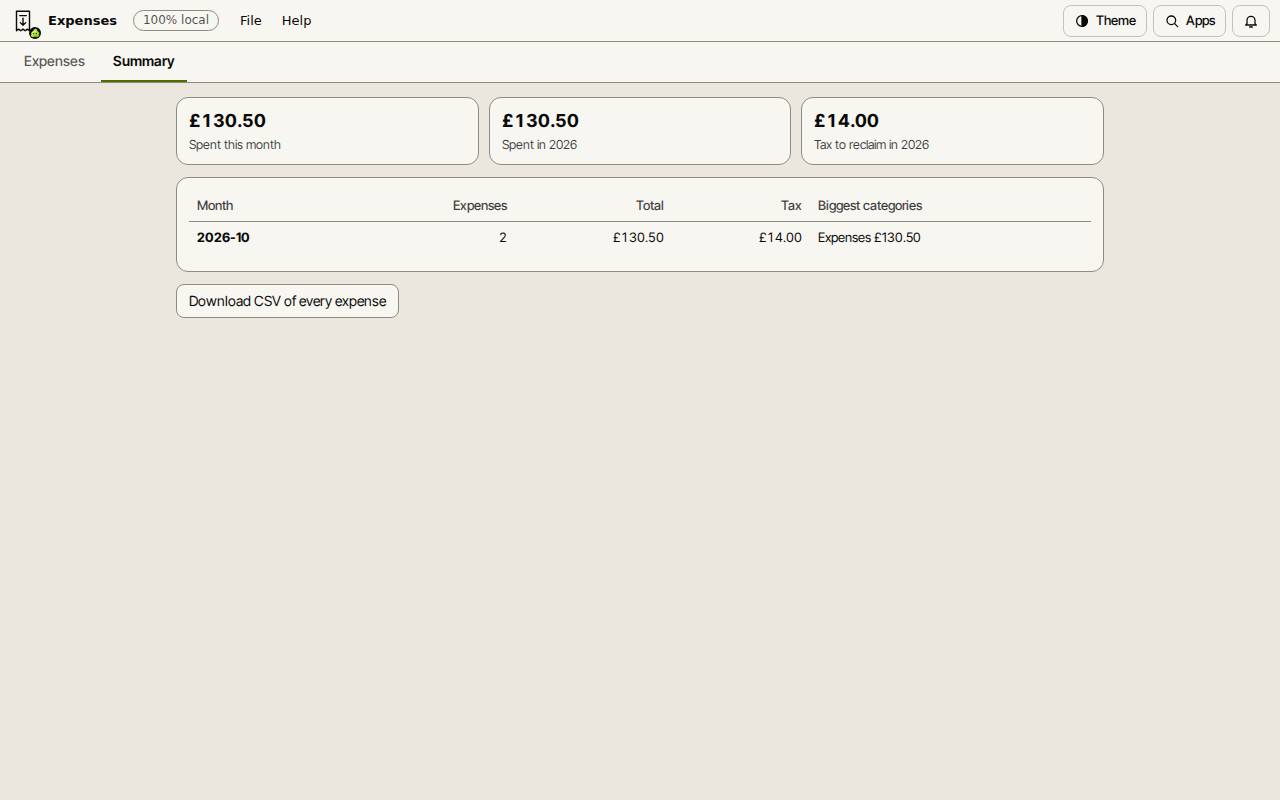1280x800 pixels.
Task: Click the Month column header
Action: 215,205
